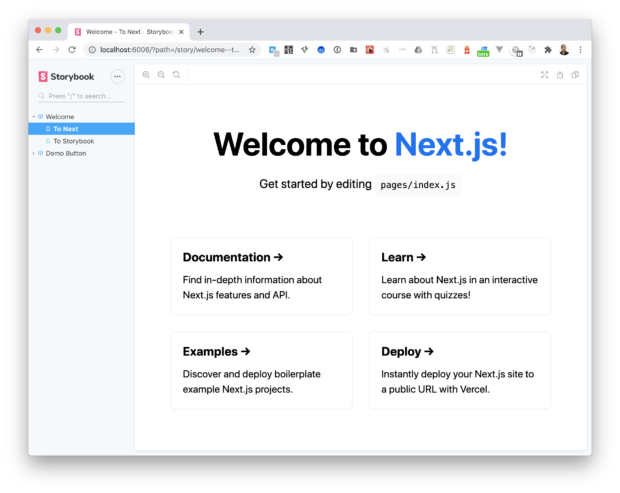Click the folder extension icon
620x493 pixels.
point(353,50)
